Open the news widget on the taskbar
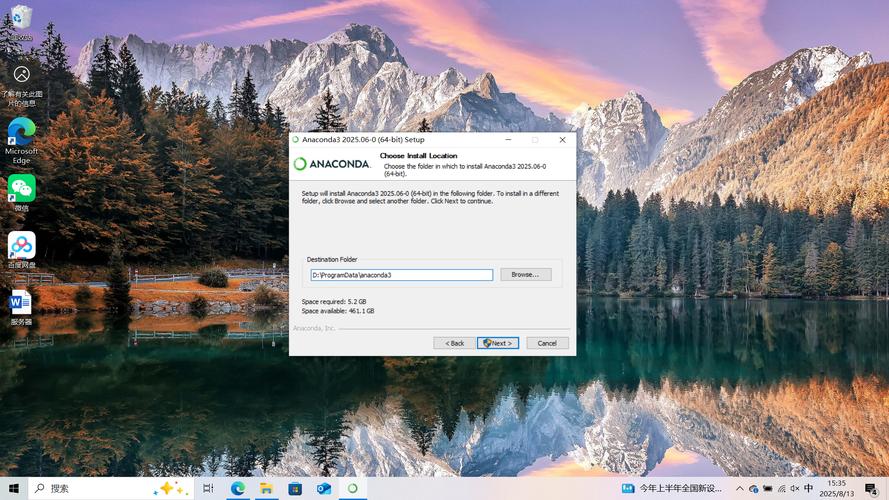889x500 pixels. (x=672, y=488)
